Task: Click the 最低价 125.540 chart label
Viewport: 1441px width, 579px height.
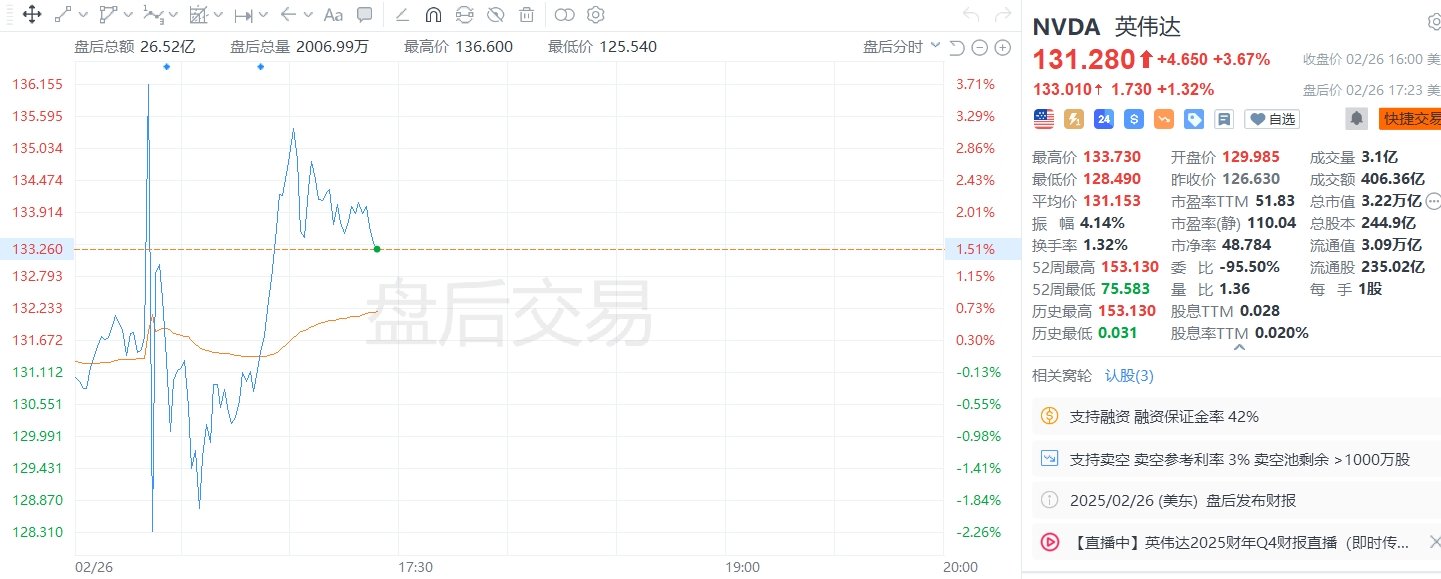Action: point(602,46)
